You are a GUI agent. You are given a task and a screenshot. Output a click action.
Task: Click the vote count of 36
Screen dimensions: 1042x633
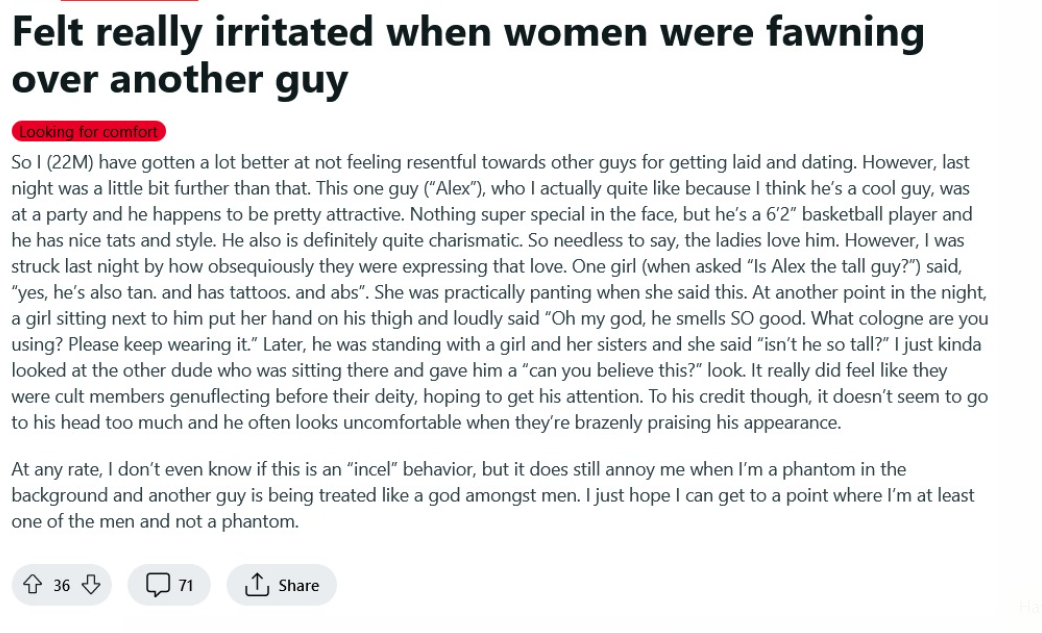coord(62,586)
